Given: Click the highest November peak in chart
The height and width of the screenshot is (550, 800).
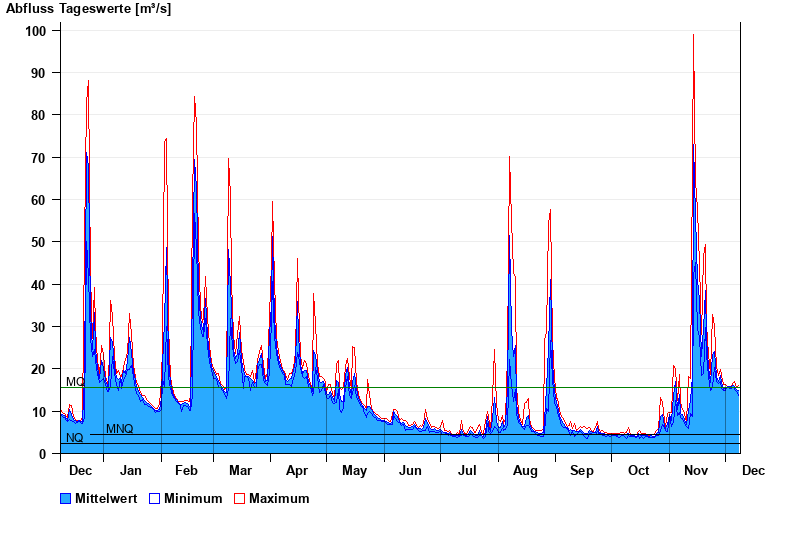Looking at the screenshot, I should click(693, 38).
